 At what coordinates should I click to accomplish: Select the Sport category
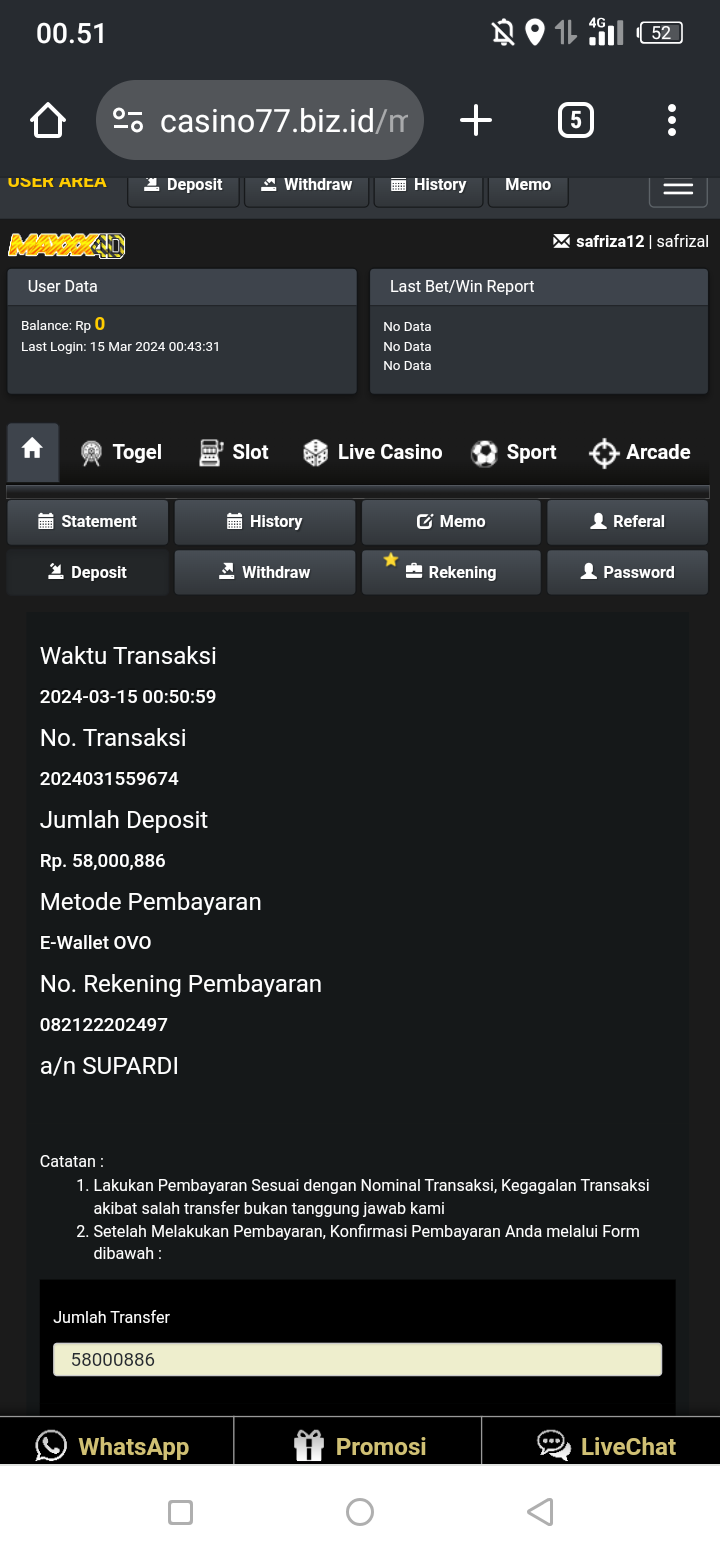point(514,453)
